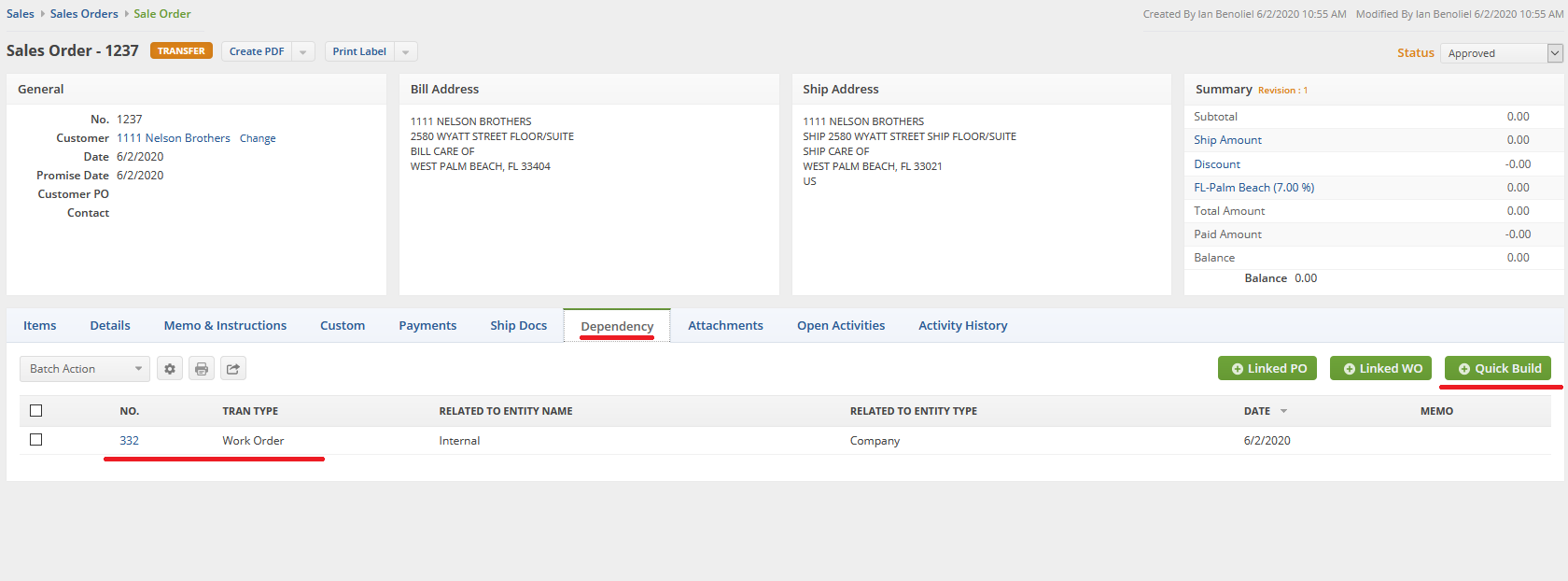Click the Linked PO button
Screen dimensions: 1568x581
[x=1267, y=368]
